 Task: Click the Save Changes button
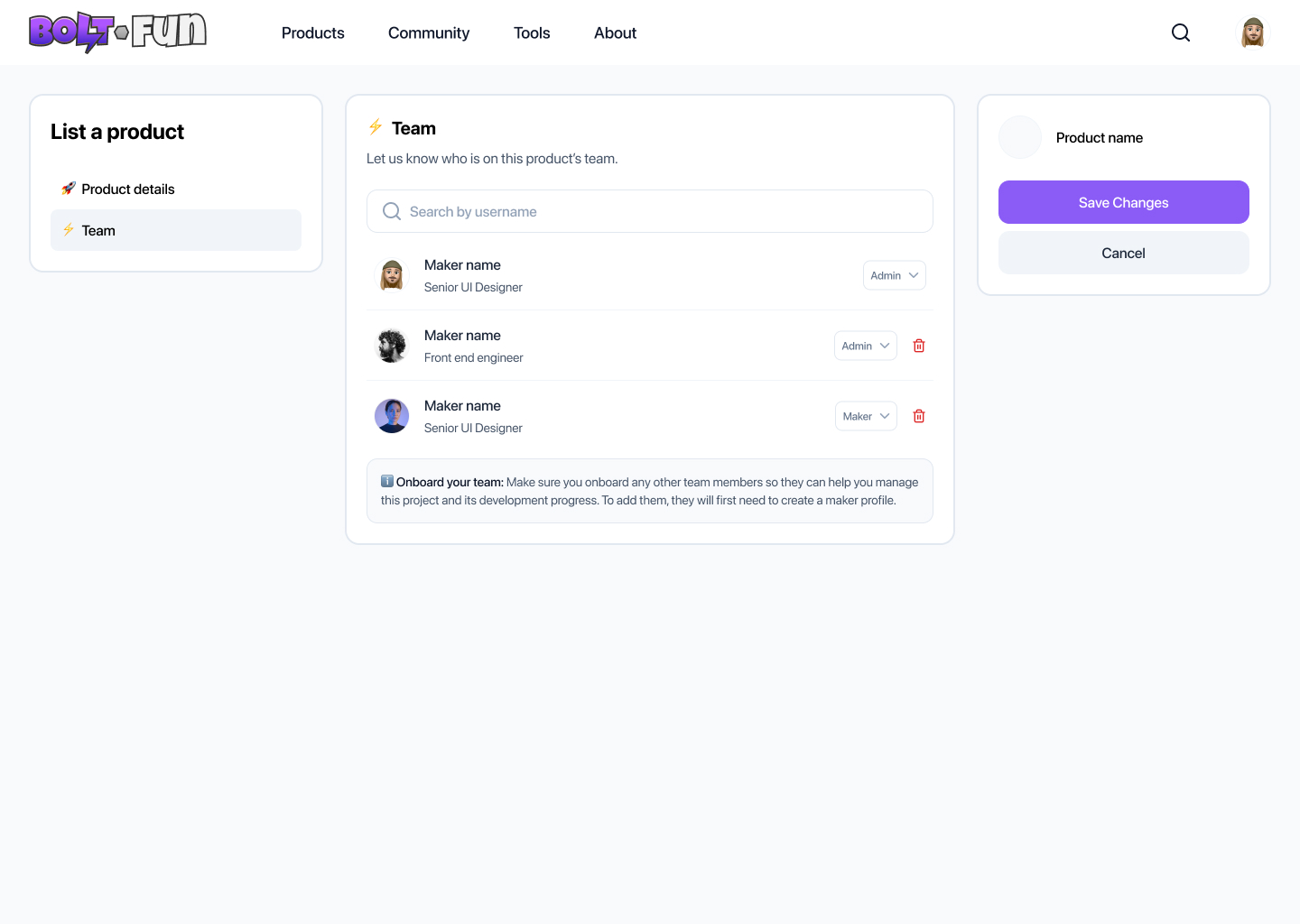coord(1124,202)
